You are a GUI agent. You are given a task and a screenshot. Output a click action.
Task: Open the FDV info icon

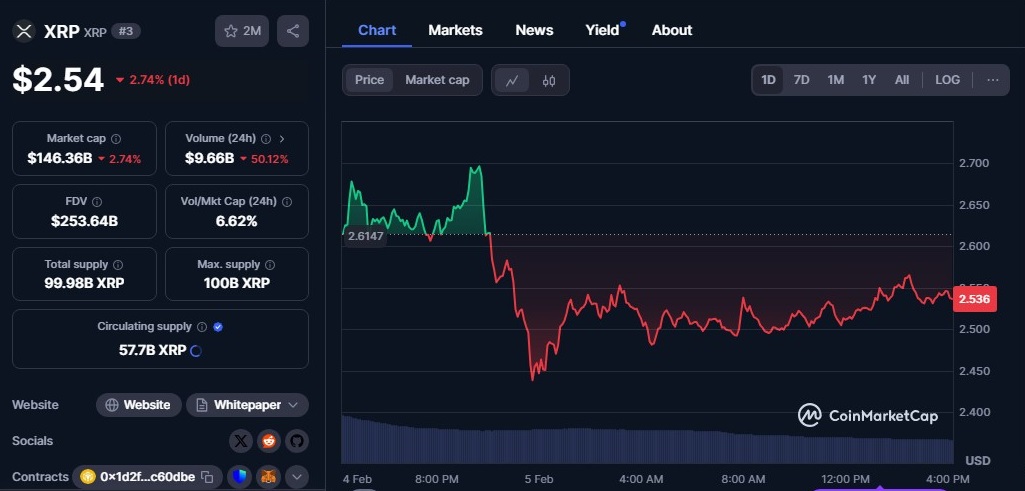pos(97,202)
